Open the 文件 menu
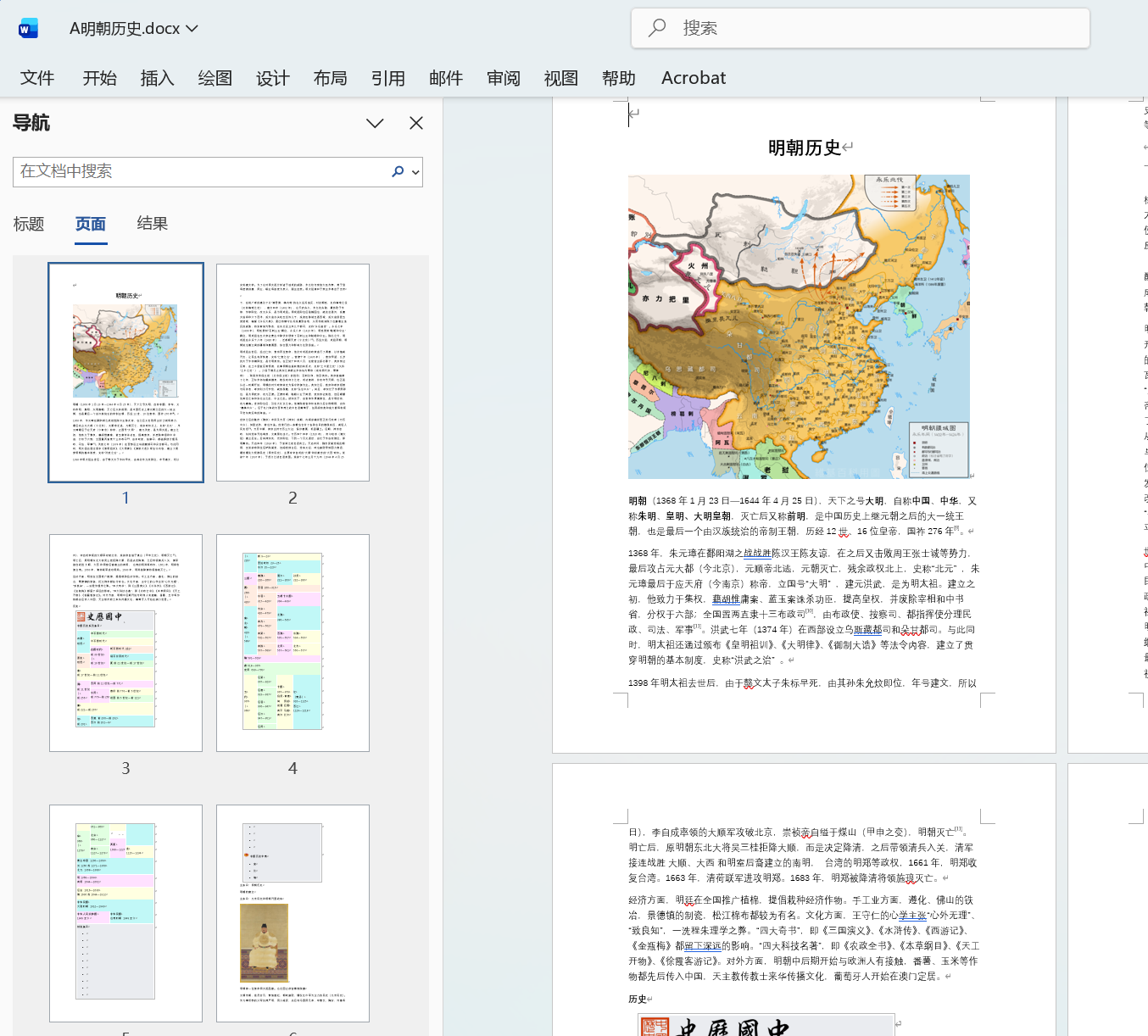The width and height of the screenshot is (1148, 1036). (x=37, y=78)
